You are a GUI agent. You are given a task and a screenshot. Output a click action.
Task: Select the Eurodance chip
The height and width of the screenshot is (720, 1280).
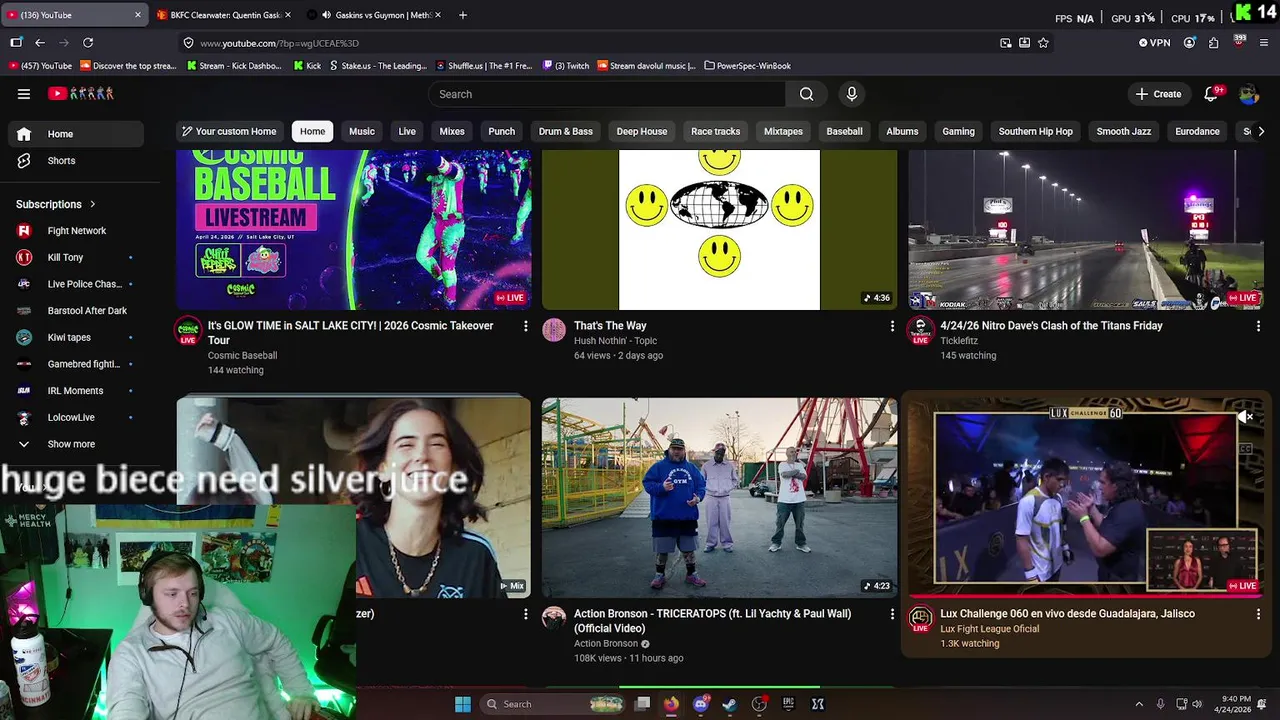point(1197,131)
